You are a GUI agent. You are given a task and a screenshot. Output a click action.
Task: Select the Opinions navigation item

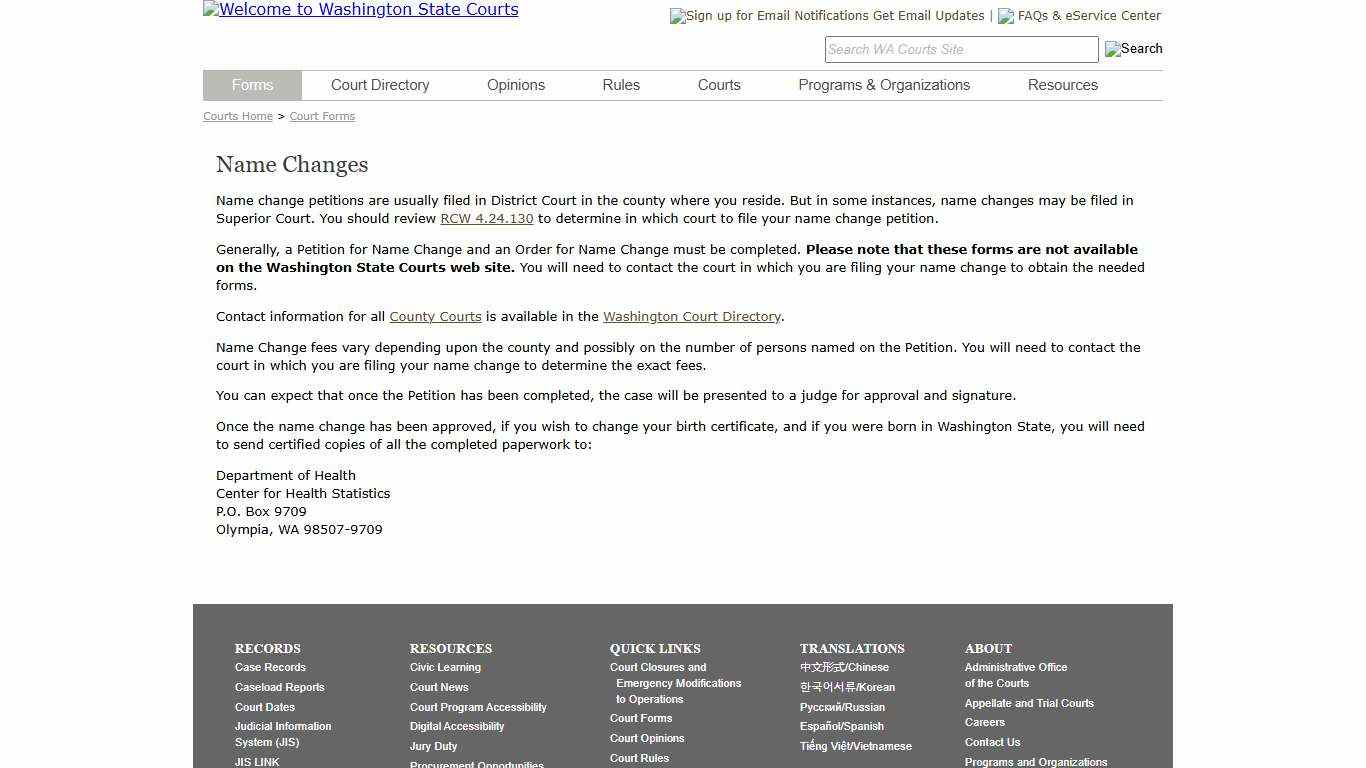point(515,85)
